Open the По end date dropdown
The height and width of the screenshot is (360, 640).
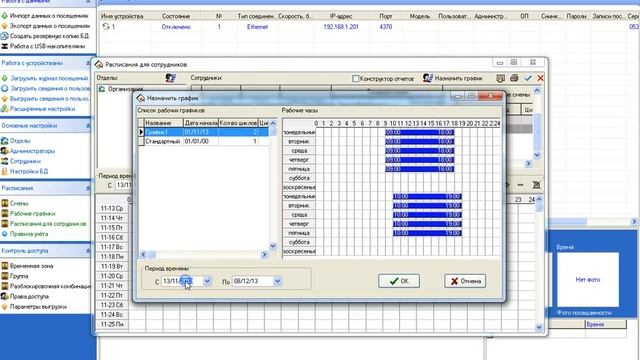pyautogui.click(x=278, y=281)
